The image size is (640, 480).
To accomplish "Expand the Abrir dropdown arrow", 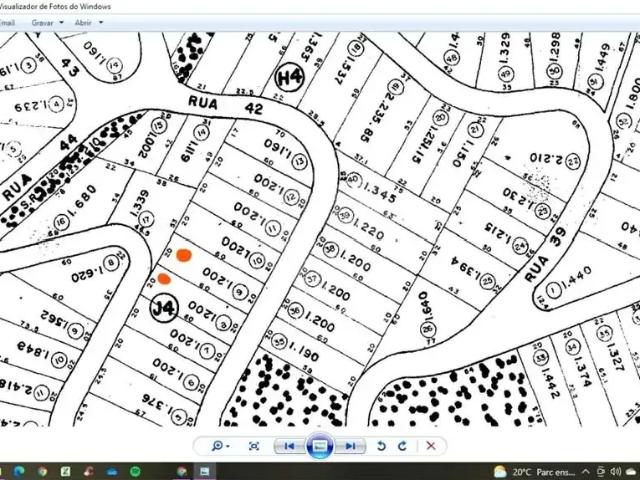I will (x=101, y=23).
